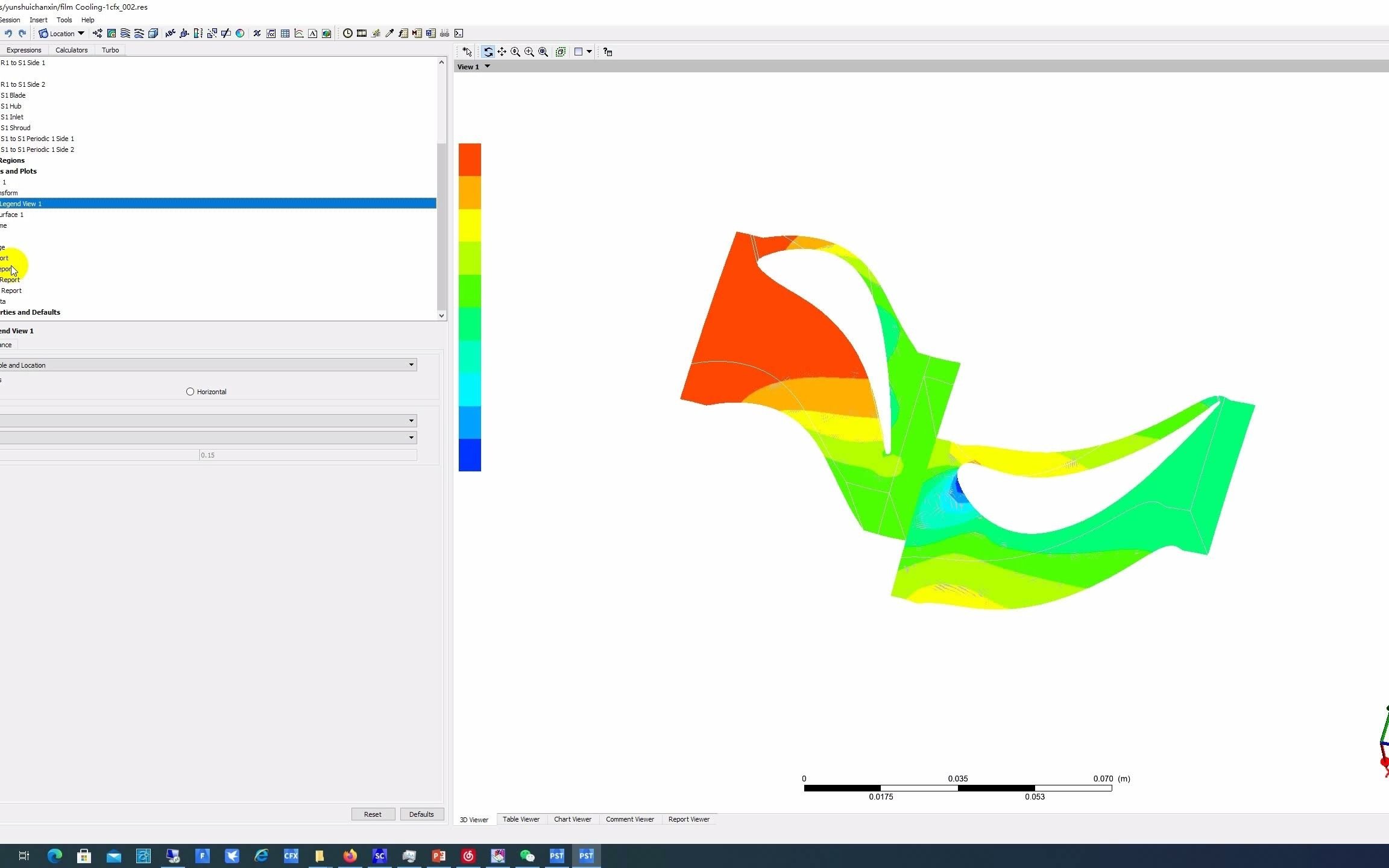Open the viewport layout dropdown arrow
The image size is (1389, 868).
pos(589,52)
